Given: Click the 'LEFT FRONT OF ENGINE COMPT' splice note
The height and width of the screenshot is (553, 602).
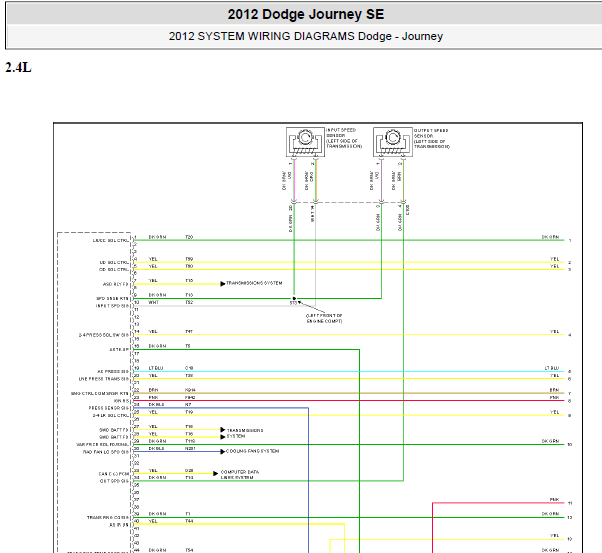Looking at the screenshot, I should [324, 318].
